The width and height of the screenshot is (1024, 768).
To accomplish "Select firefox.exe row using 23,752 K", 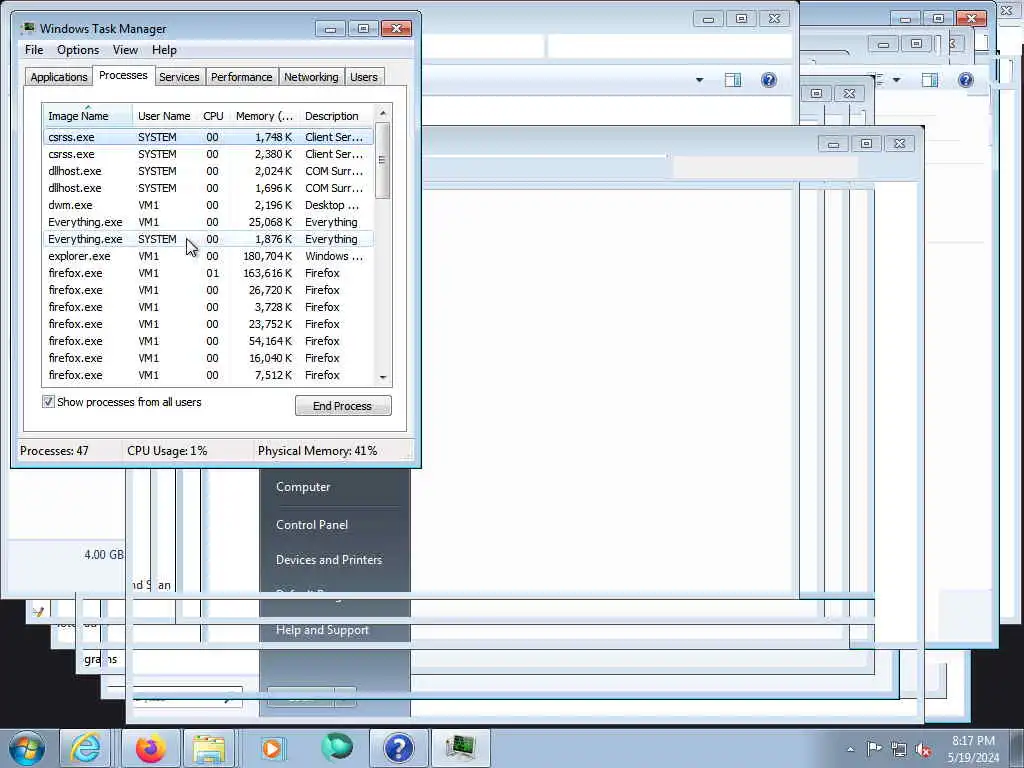I will (x=208, y=324).
